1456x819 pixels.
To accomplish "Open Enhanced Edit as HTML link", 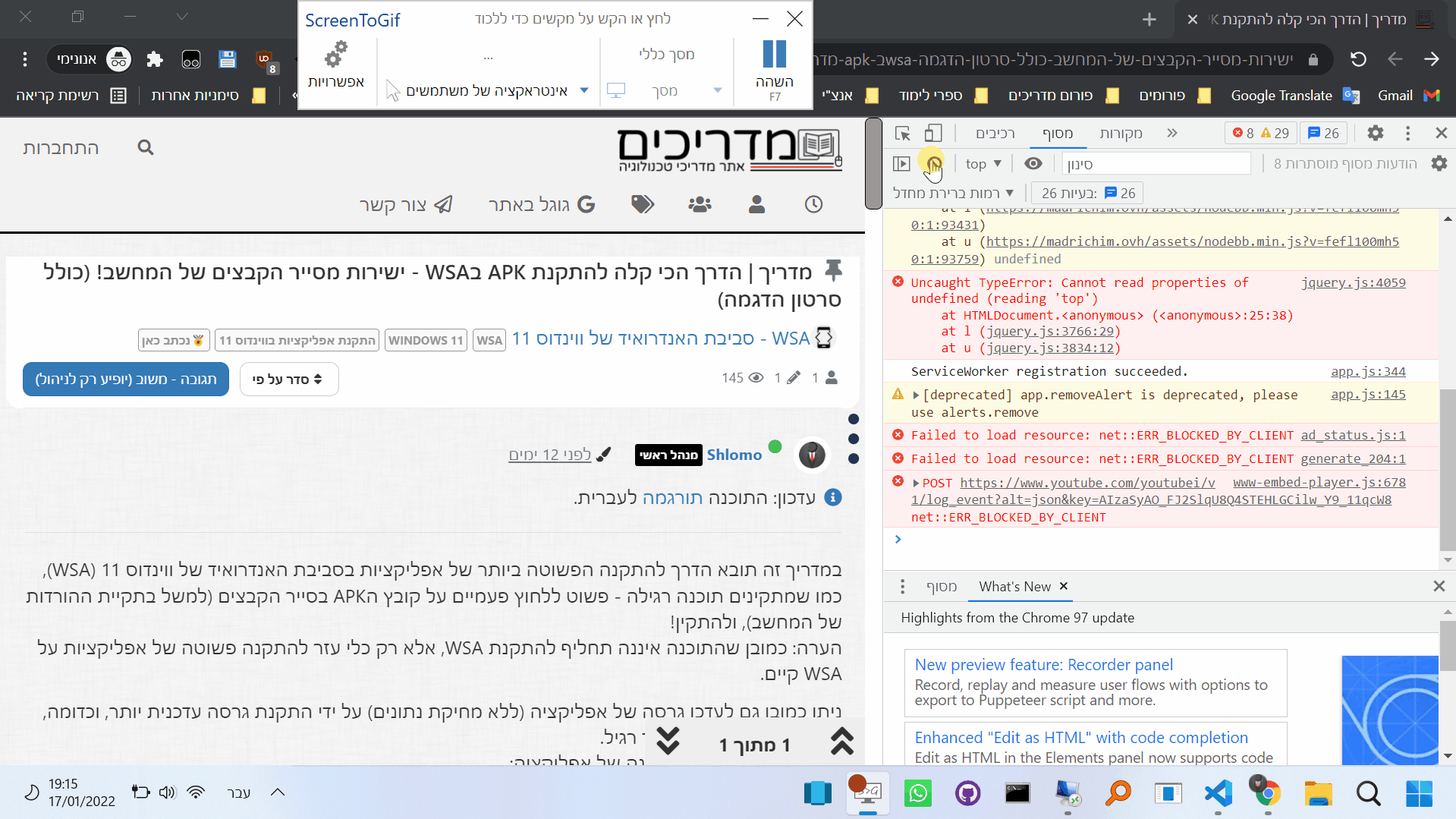I will coord(1080,737).
